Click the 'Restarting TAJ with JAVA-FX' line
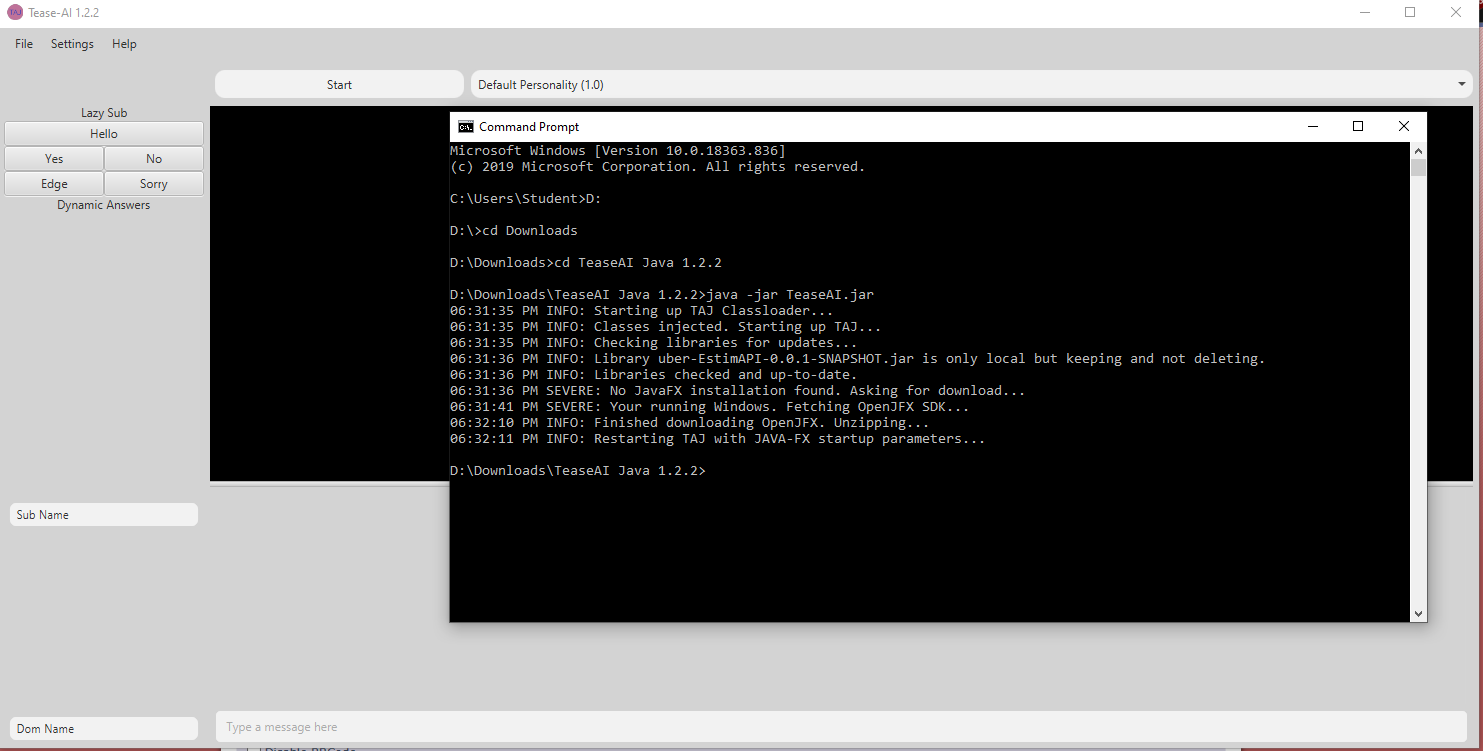 click(x=718, y=439)
